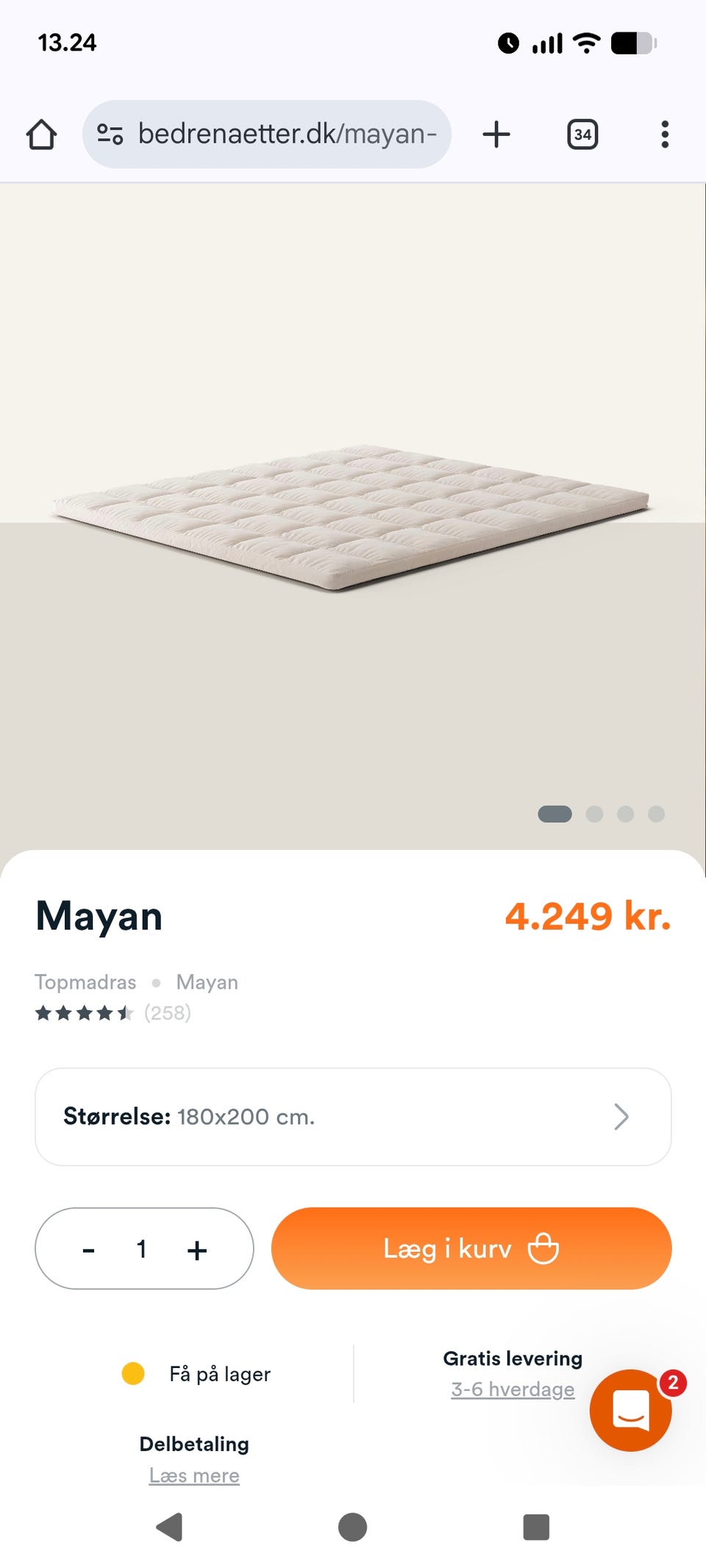Jump to the last product image dot

656,814
